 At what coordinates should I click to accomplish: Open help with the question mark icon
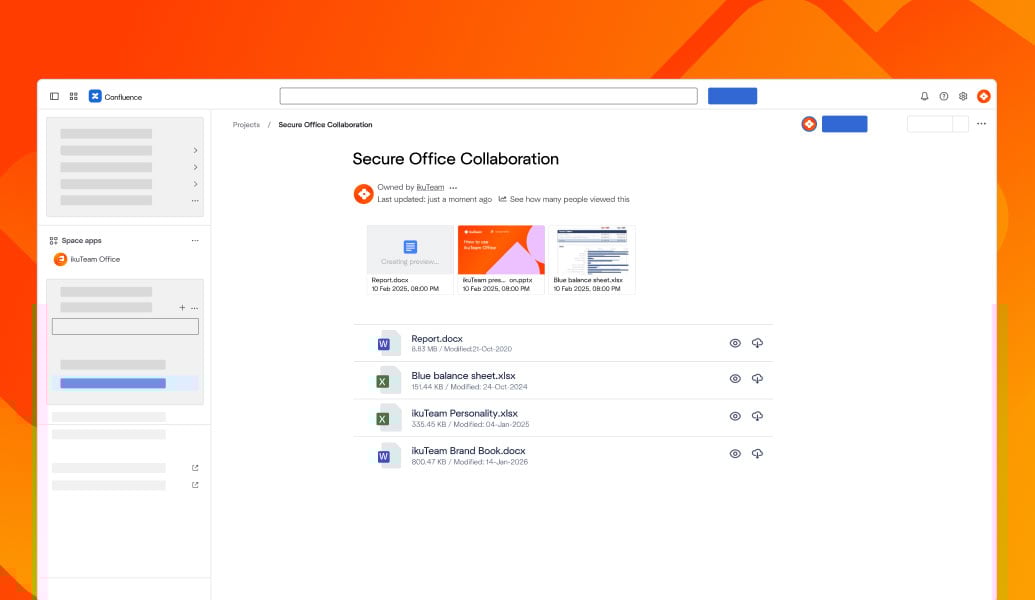pyautogui.click(x=942, y=96)
